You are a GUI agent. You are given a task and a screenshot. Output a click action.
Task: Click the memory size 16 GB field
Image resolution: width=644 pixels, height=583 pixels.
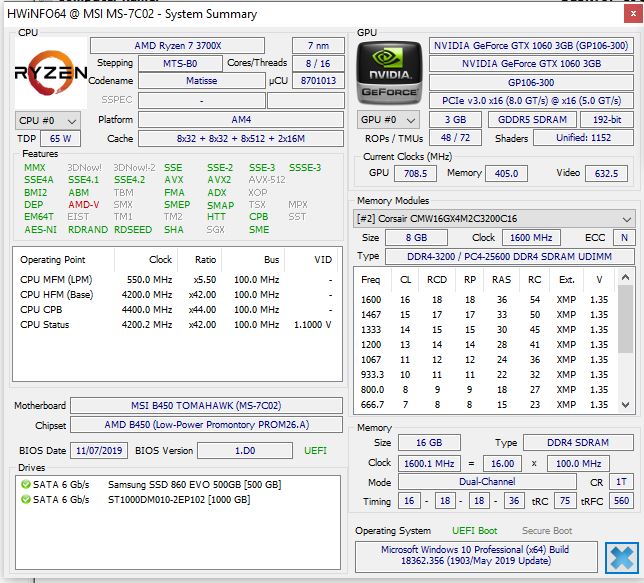(429, 443)
